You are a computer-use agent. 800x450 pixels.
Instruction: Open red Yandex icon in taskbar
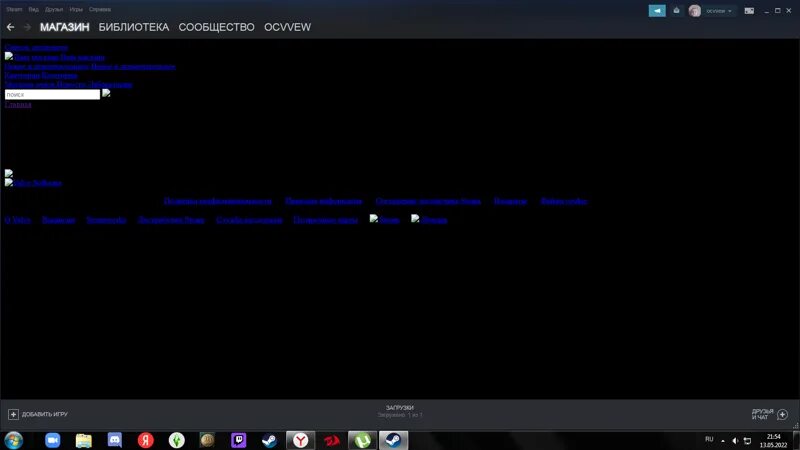pos(146,440)
